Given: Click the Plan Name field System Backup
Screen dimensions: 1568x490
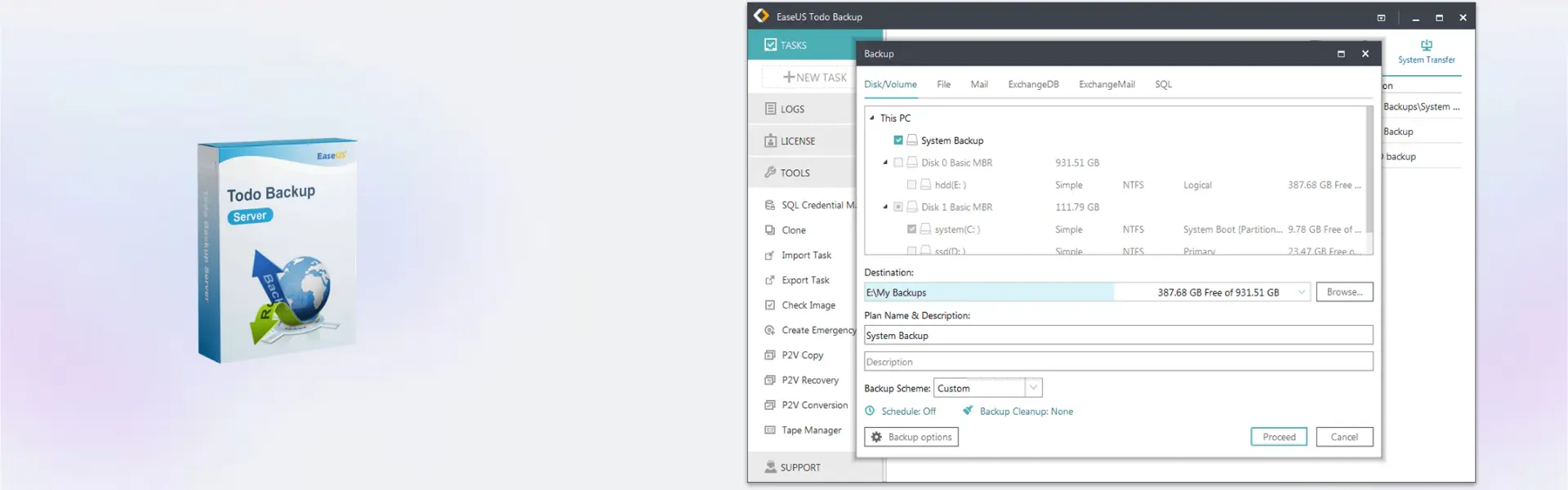Looking at the screenshot, I should coord(1118,336).
